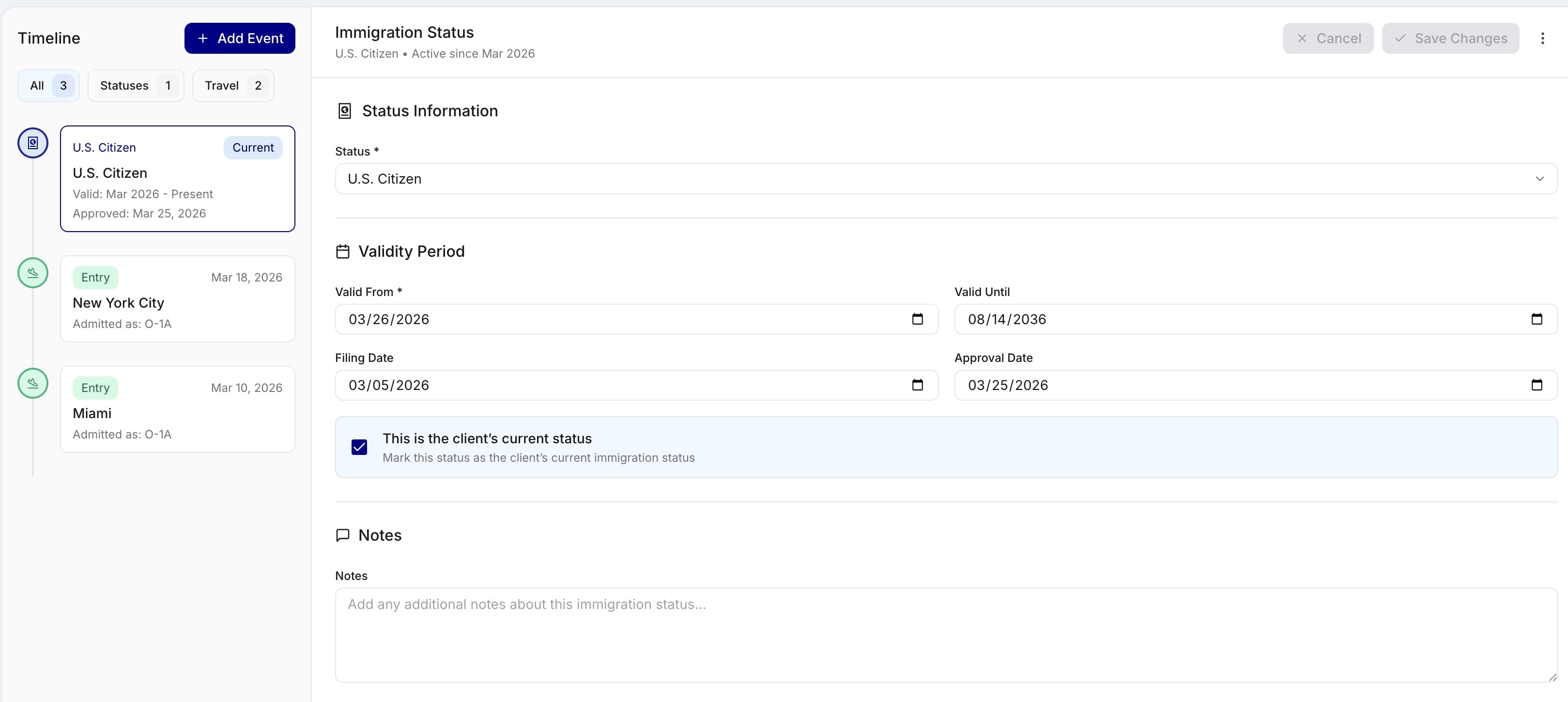Open the Filing Date calendar picker
The width and height of the screenshot is (1568, 702).
pos(917,385)
